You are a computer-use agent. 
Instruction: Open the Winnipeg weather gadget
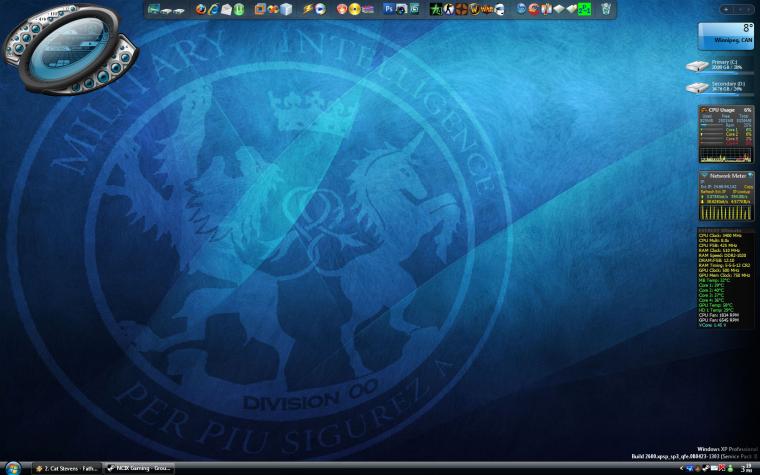pyautogui.click(x=726, y=35)
